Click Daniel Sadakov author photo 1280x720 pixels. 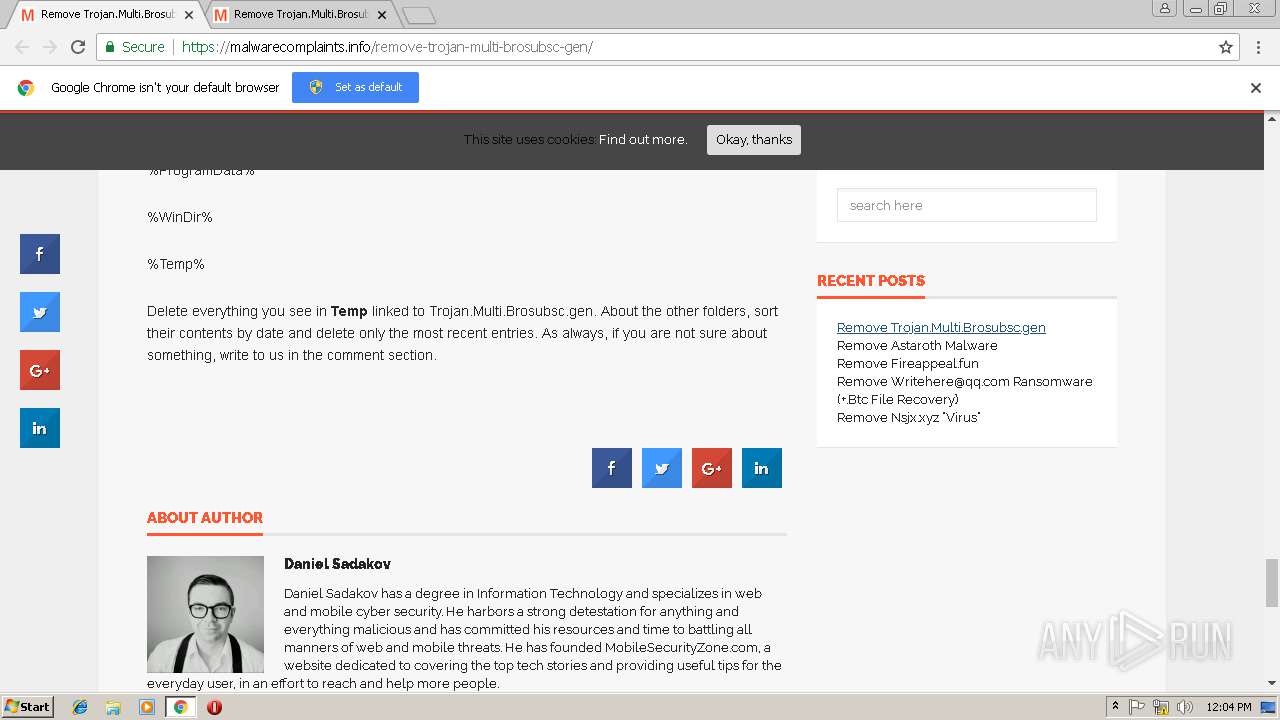[x=205, y=614]
